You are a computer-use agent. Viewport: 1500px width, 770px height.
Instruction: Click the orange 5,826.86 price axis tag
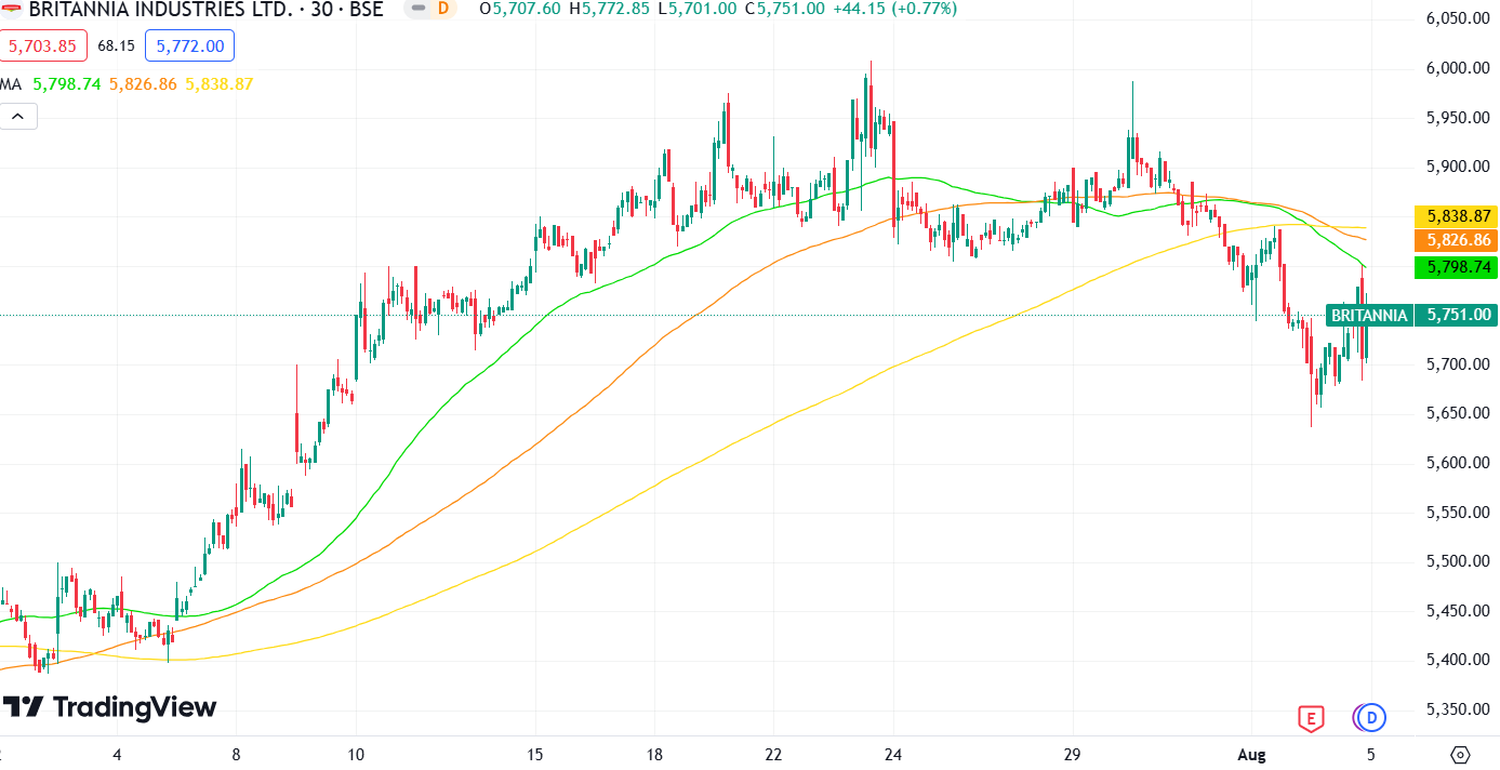click(1456, 240)
